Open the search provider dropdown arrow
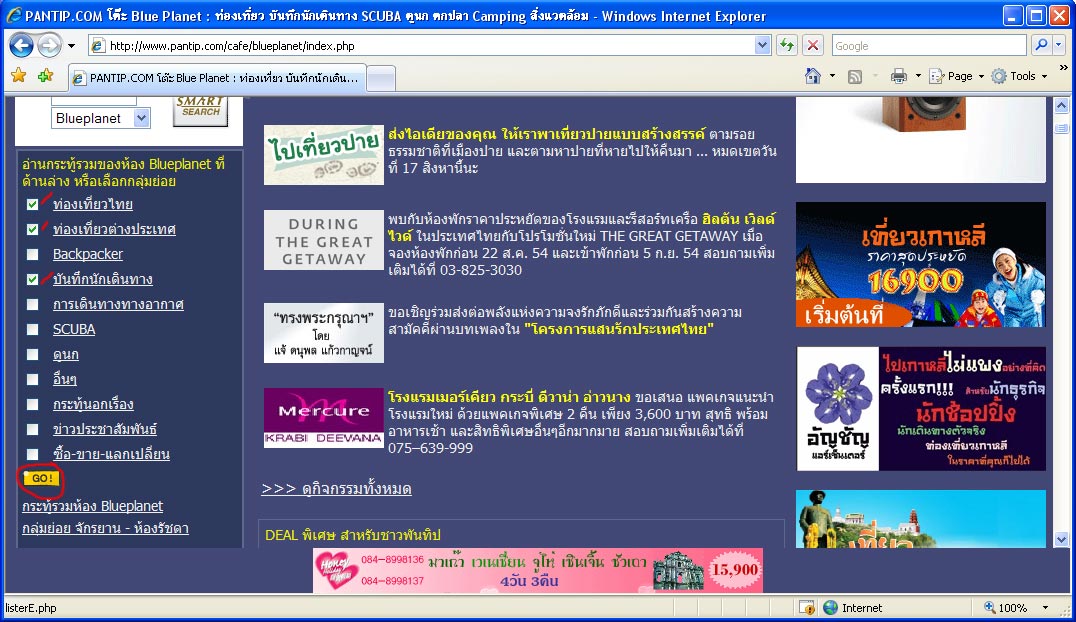The height and width of the screenshot is (622, 1076). [x=1059, y=45]
